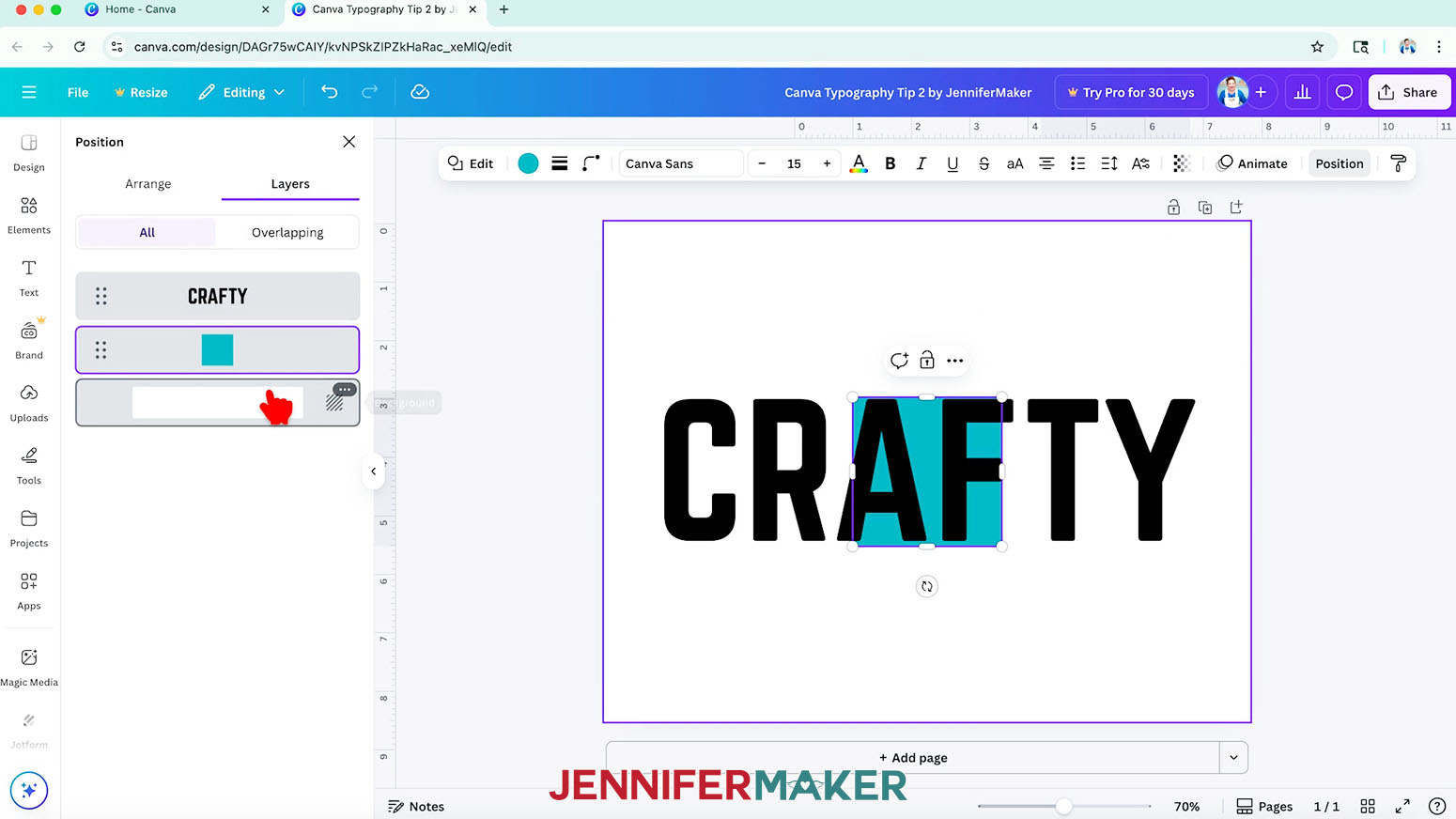Switch to the Home - Canva browser tab
Image resolution: width=1456 pixels, height=819 pixels.
[175, 9]
